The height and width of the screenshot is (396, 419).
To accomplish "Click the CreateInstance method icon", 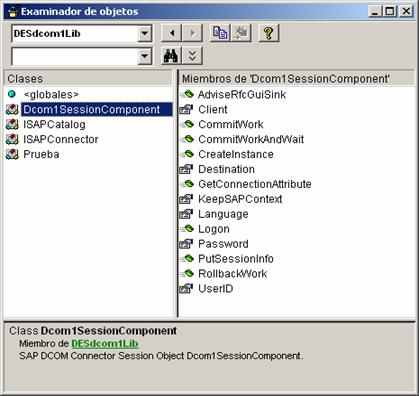I will (x=187, y=154).
